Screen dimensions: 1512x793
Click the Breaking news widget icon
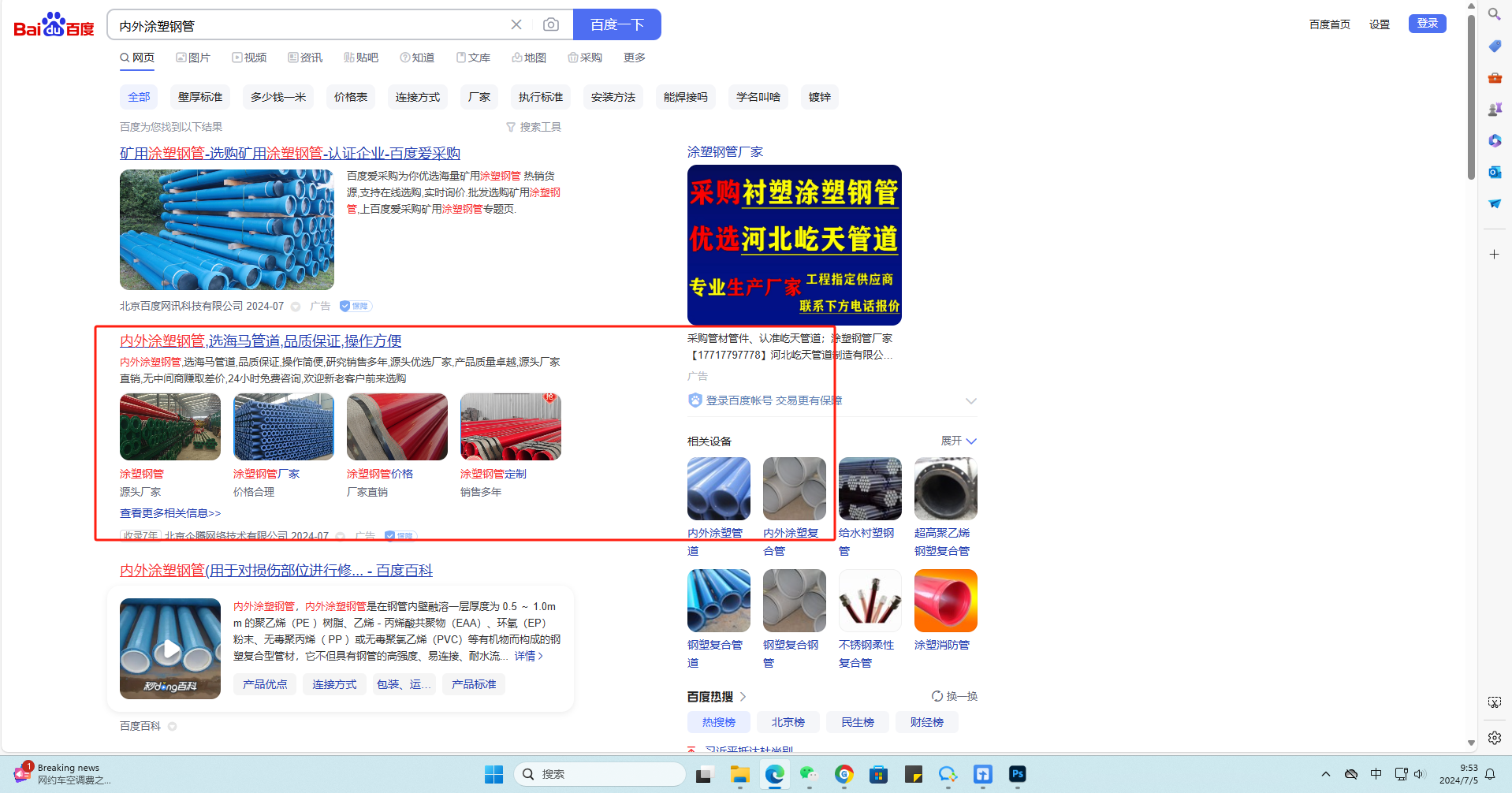pos(22,773)
